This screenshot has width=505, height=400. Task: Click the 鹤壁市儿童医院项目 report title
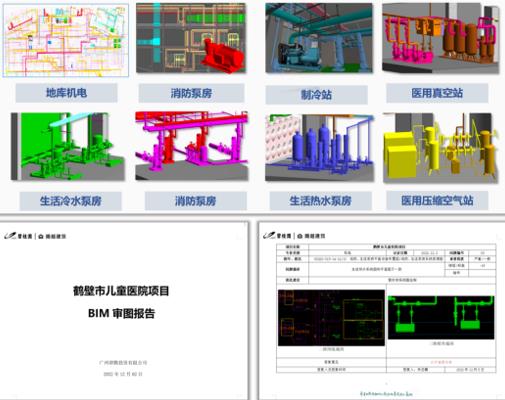[121, 291]
